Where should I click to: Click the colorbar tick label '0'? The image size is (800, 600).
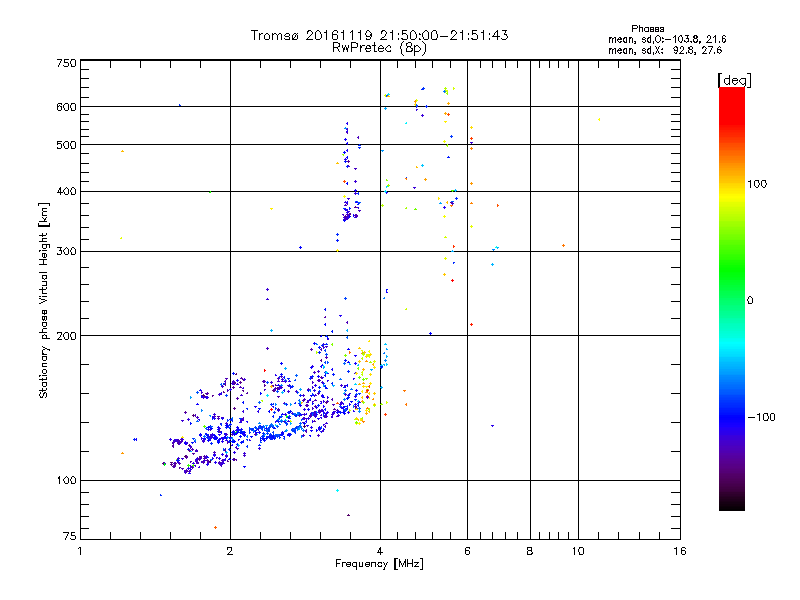(x=749, y=301)
